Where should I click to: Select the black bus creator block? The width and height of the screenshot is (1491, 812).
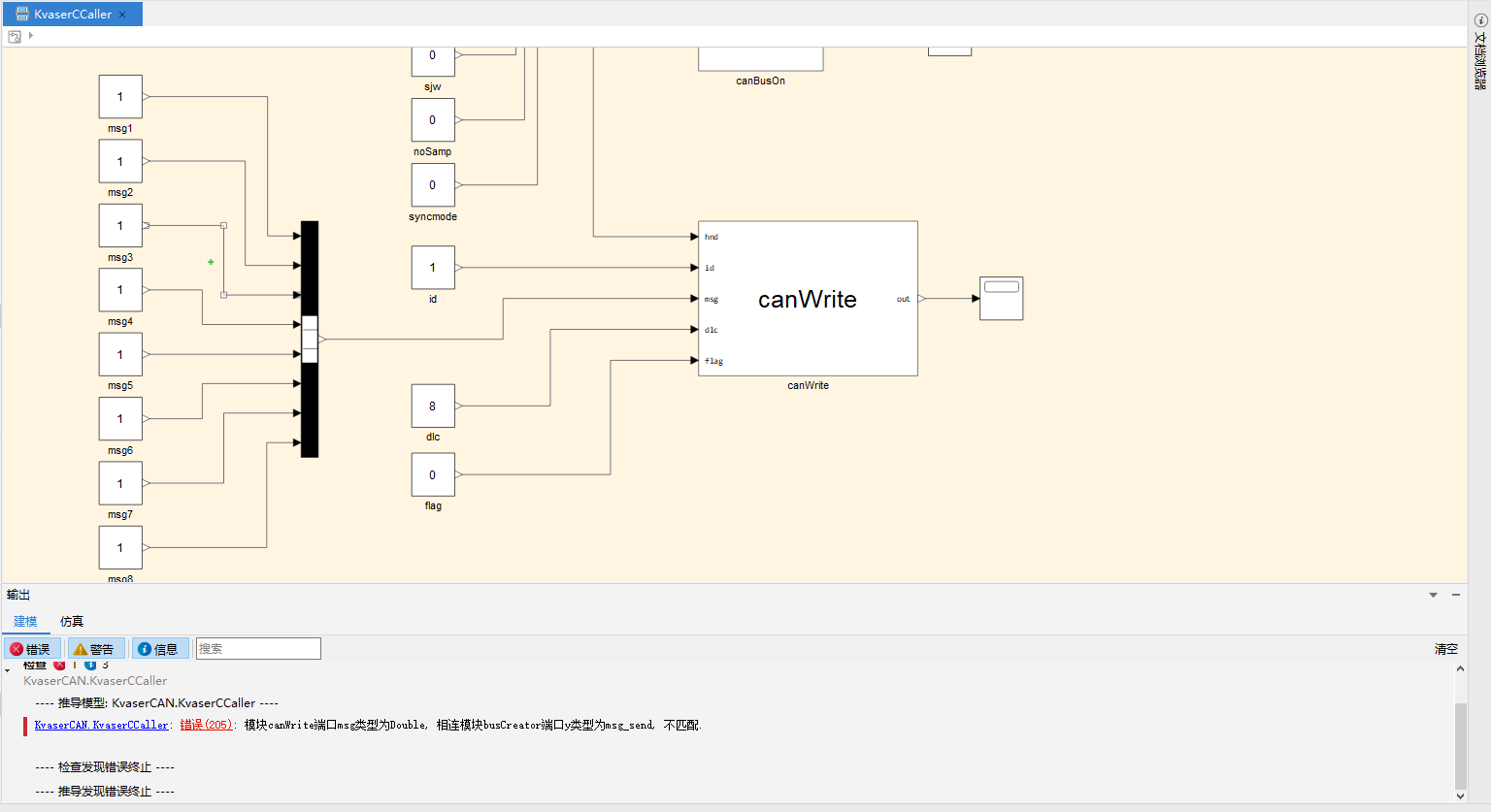click(x=310, y=339)
